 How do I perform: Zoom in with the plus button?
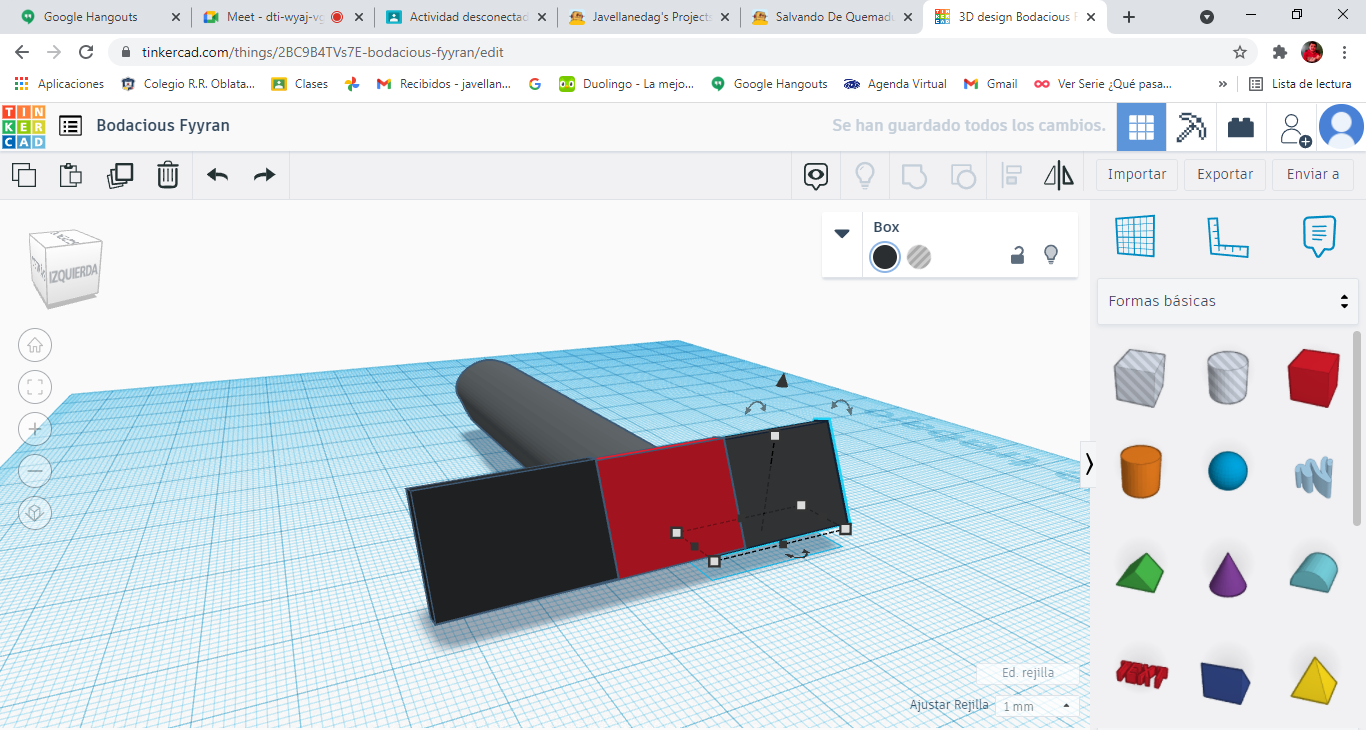point(35,429)
